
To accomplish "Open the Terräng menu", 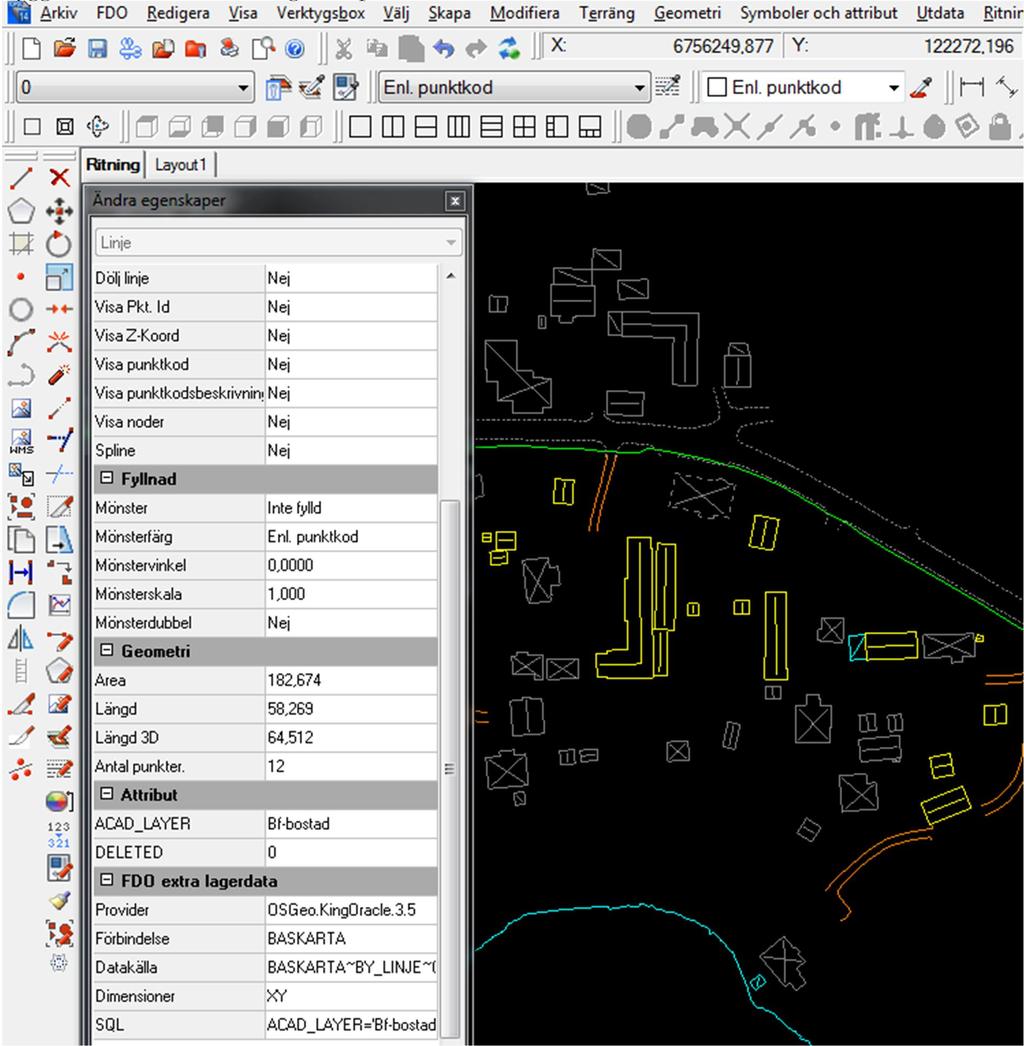I will 607,13.
